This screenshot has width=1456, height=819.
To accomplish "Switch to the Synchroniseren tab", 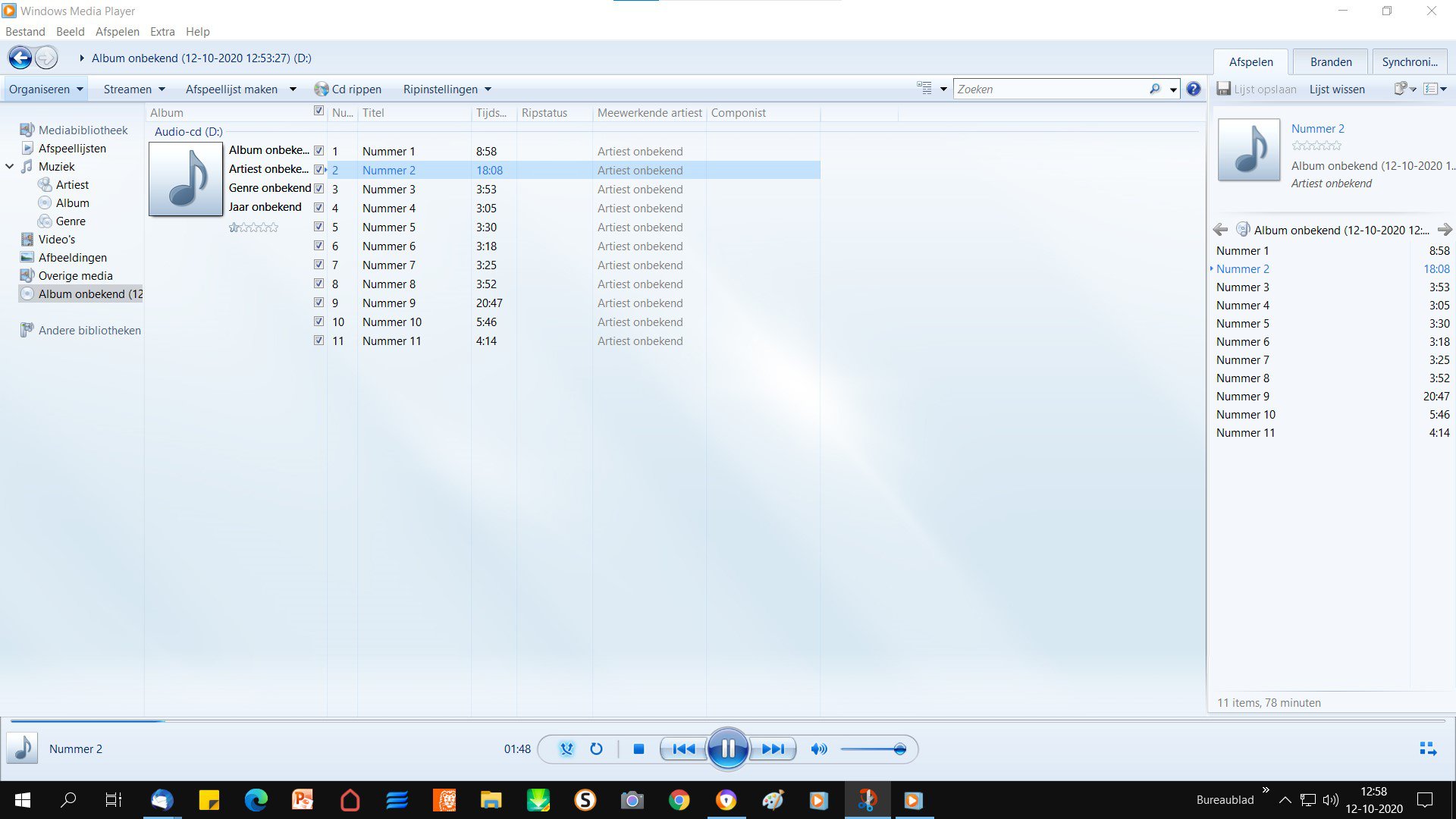I will 1410,61.
